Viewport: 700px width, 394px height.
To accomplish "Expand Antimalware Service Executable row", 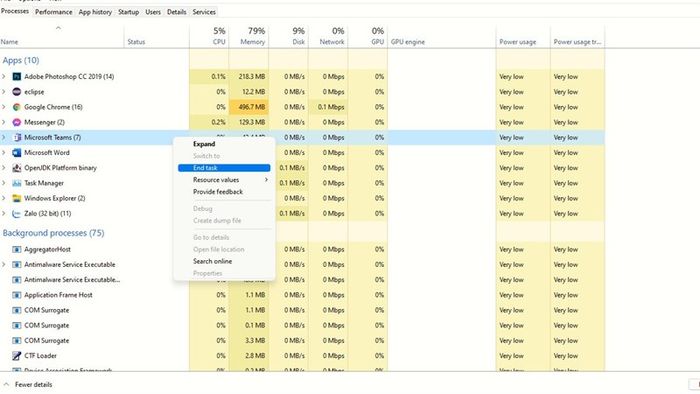I will [x=4, y=265].
